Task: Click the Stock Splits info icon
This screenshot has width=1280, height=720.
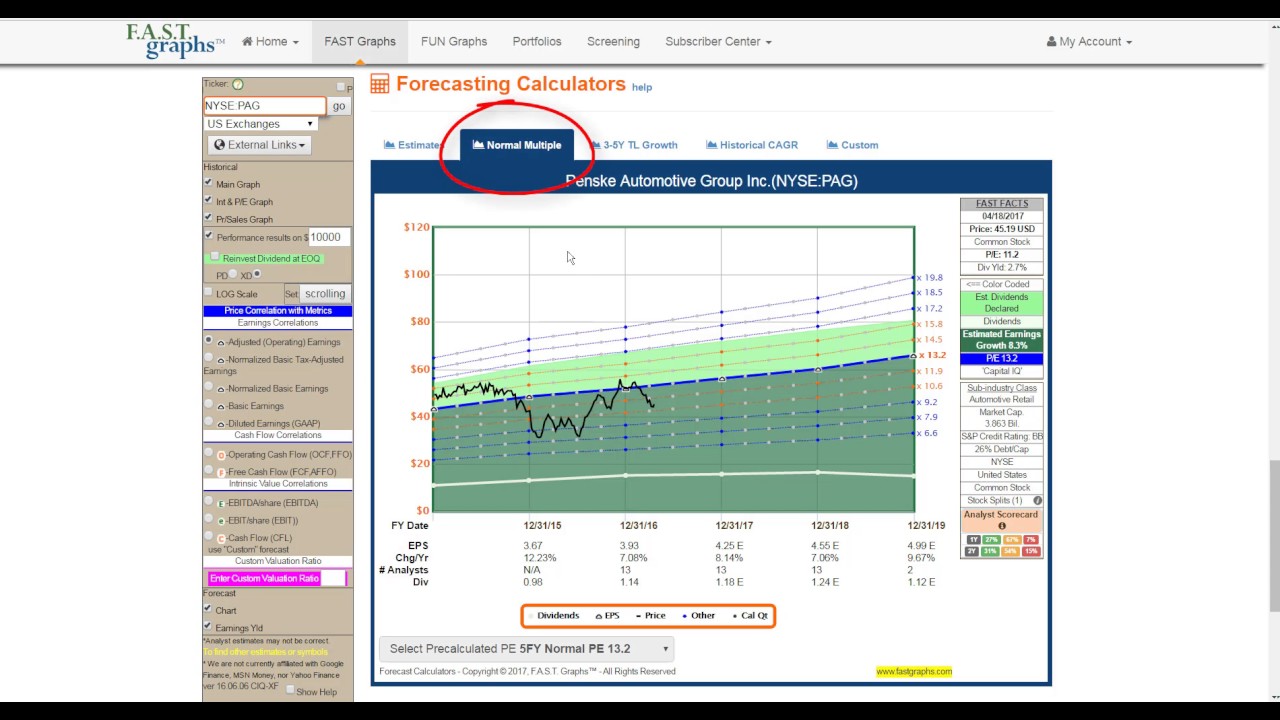Action: [1037, 500]
